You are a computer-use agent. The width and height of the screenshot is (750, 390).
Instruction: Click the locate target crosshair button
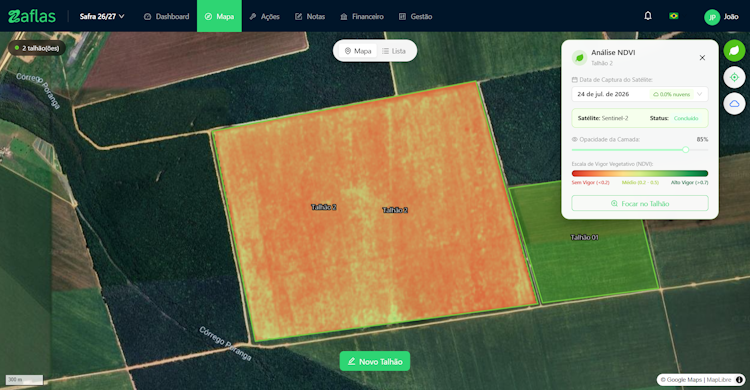pos(734,77)
